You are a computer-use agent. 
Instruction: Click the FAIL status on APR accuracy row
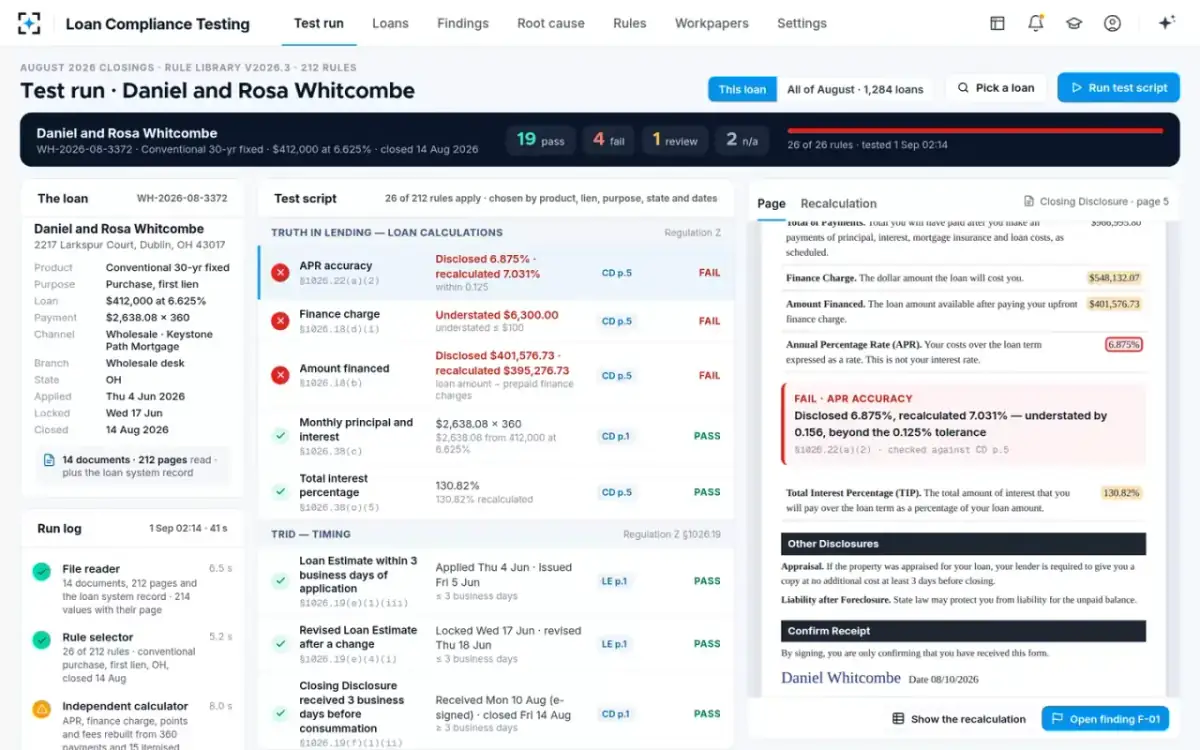(x=709, y=273)
